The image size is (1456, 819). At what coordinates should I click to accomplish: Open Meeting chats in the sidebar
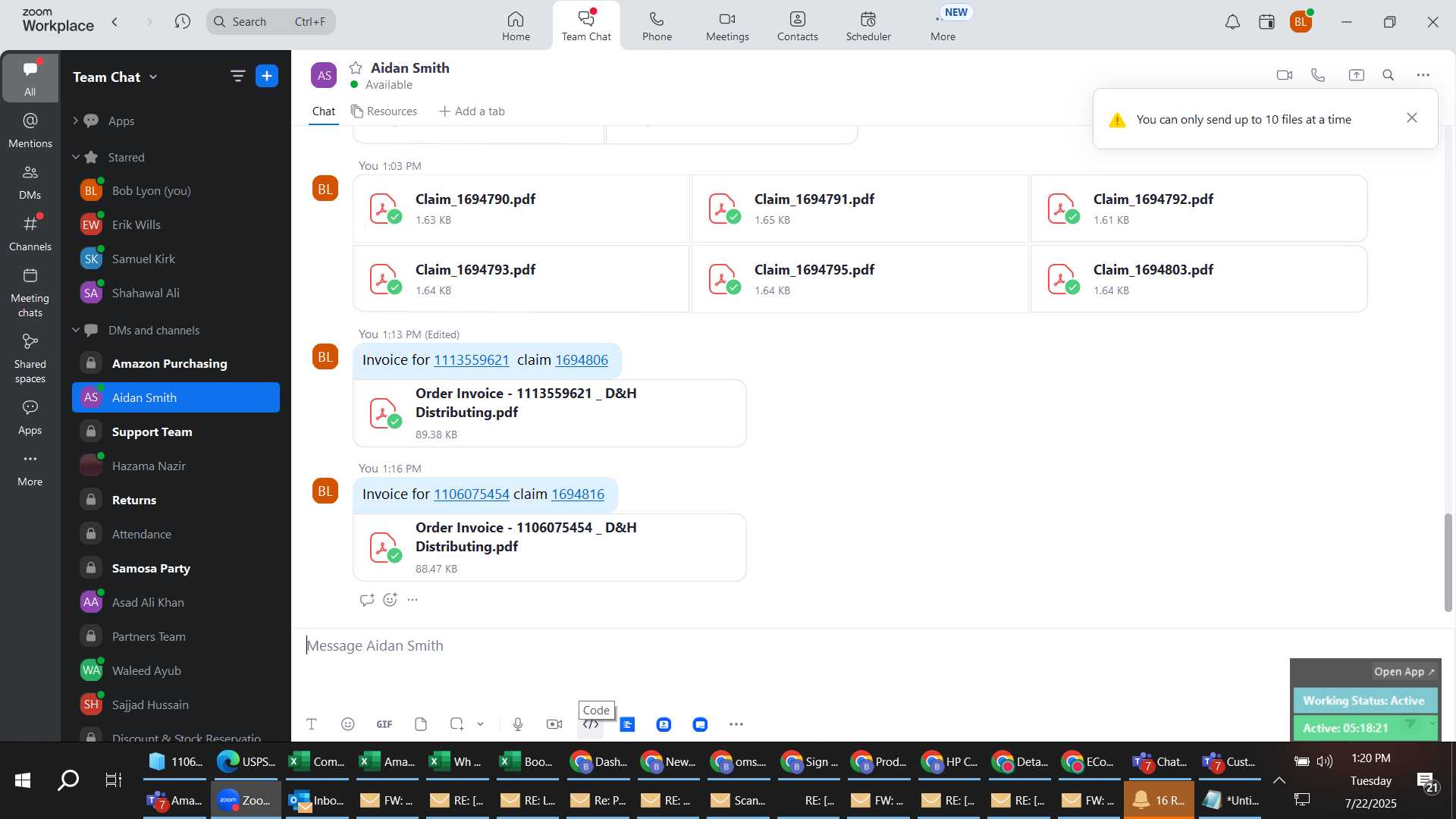30,293
